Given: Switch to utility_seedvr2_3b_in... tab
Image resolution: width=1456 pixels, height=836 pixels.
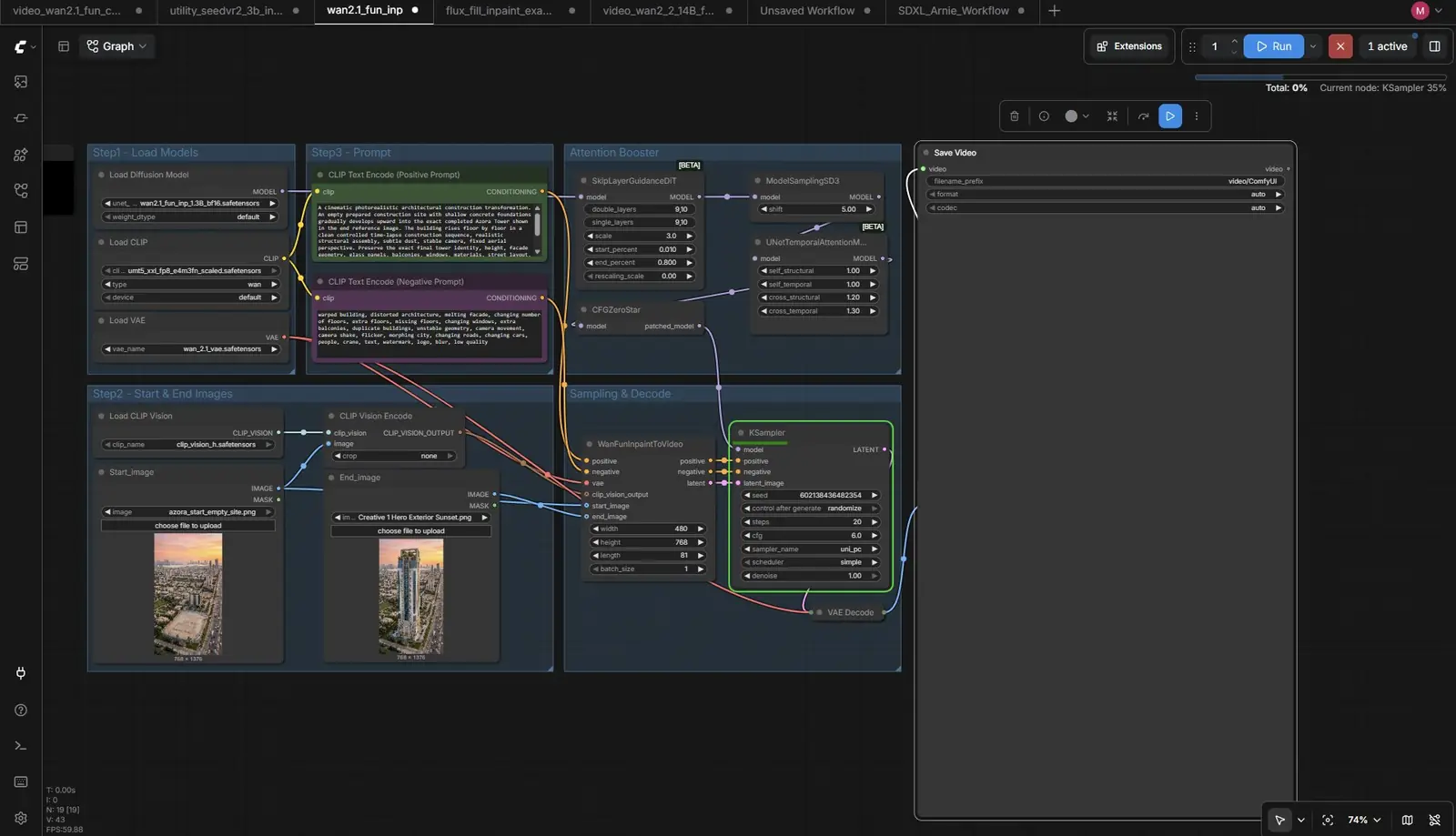Looking at the screenshot, I should [226, 11].
